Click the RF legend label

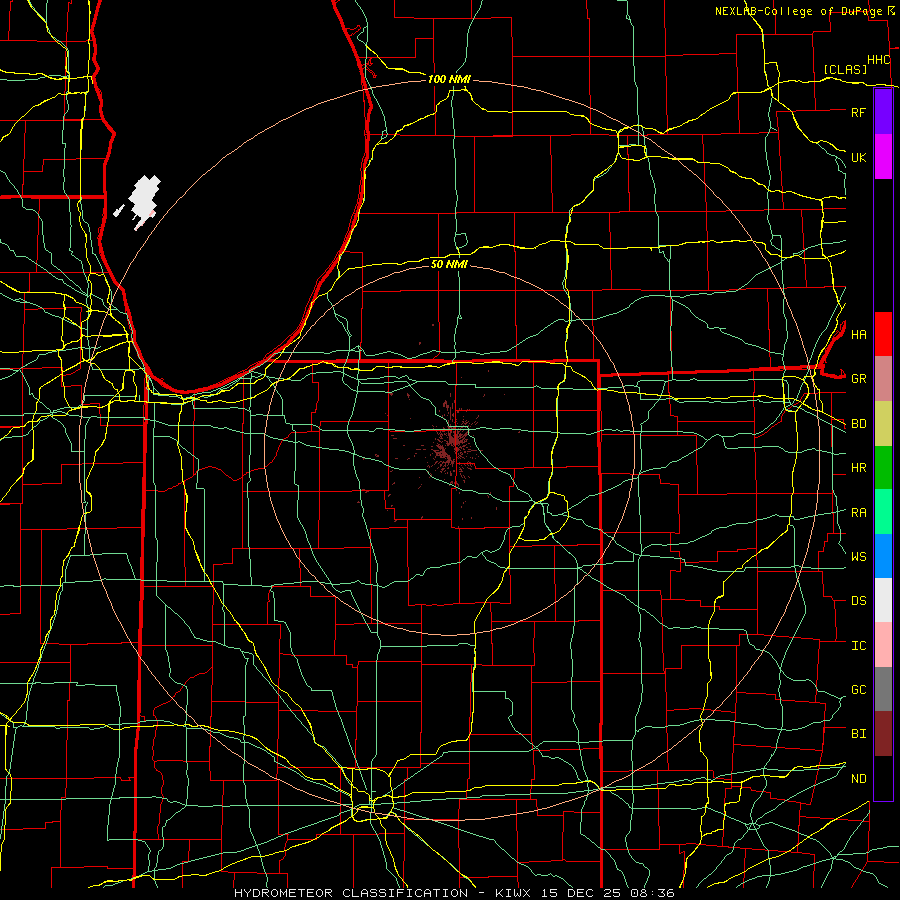[x=858, y=112]
